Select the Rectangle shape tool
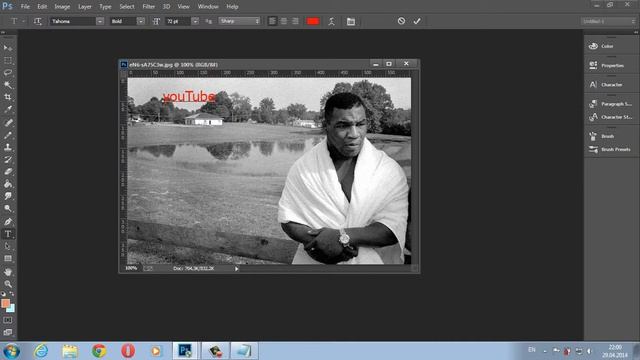The image size is (640, 360). (8, 258)
